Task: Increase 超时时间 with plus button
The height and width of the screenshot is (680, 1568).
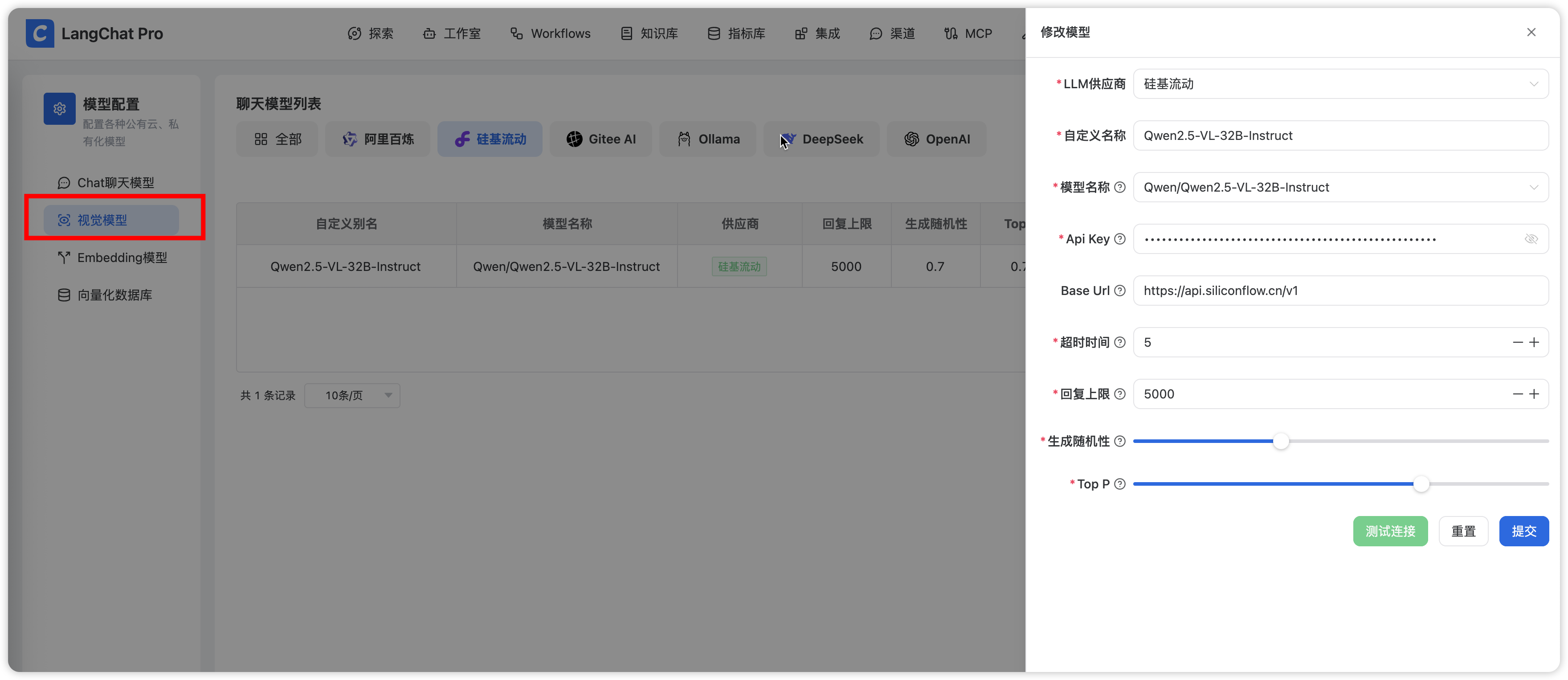Action: 1535,343
